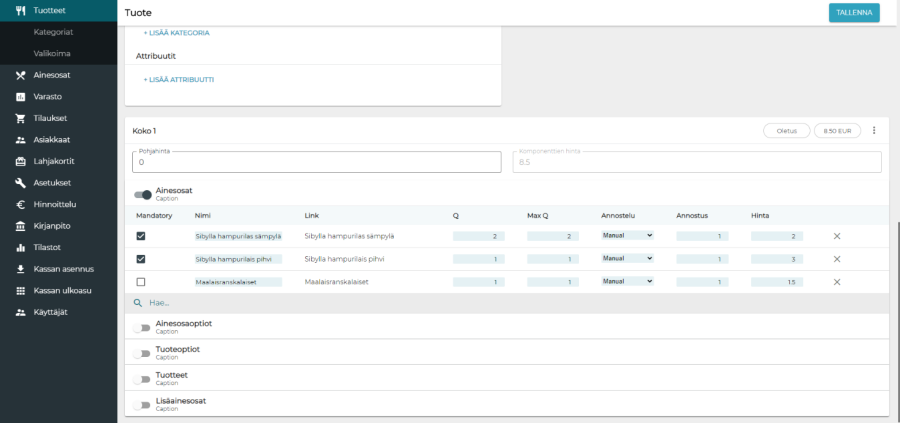Screen dimensions: 900x423
Task: Enable the Tuoteoptiot toggle
Action: pos(143,354)
